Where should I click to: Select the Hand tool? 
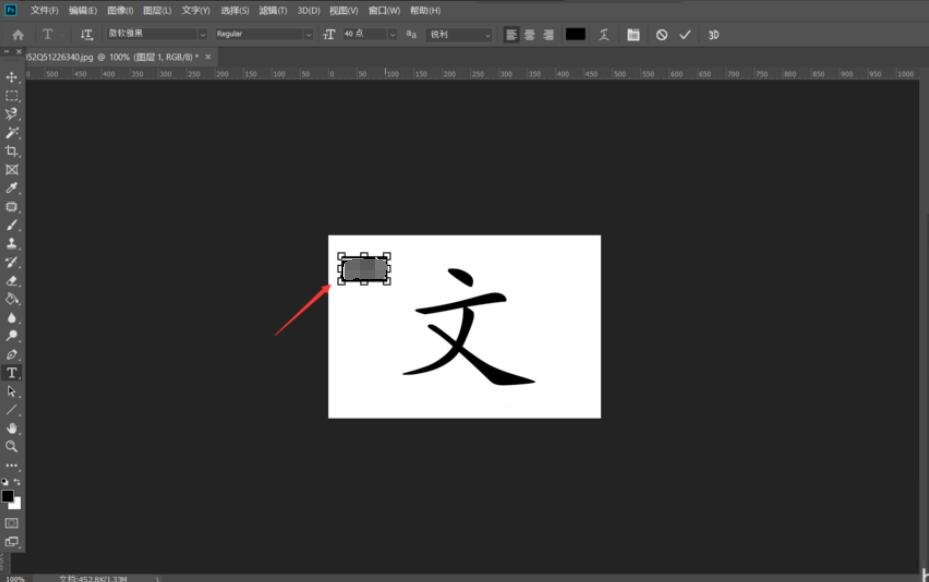(x=12, y=428)
